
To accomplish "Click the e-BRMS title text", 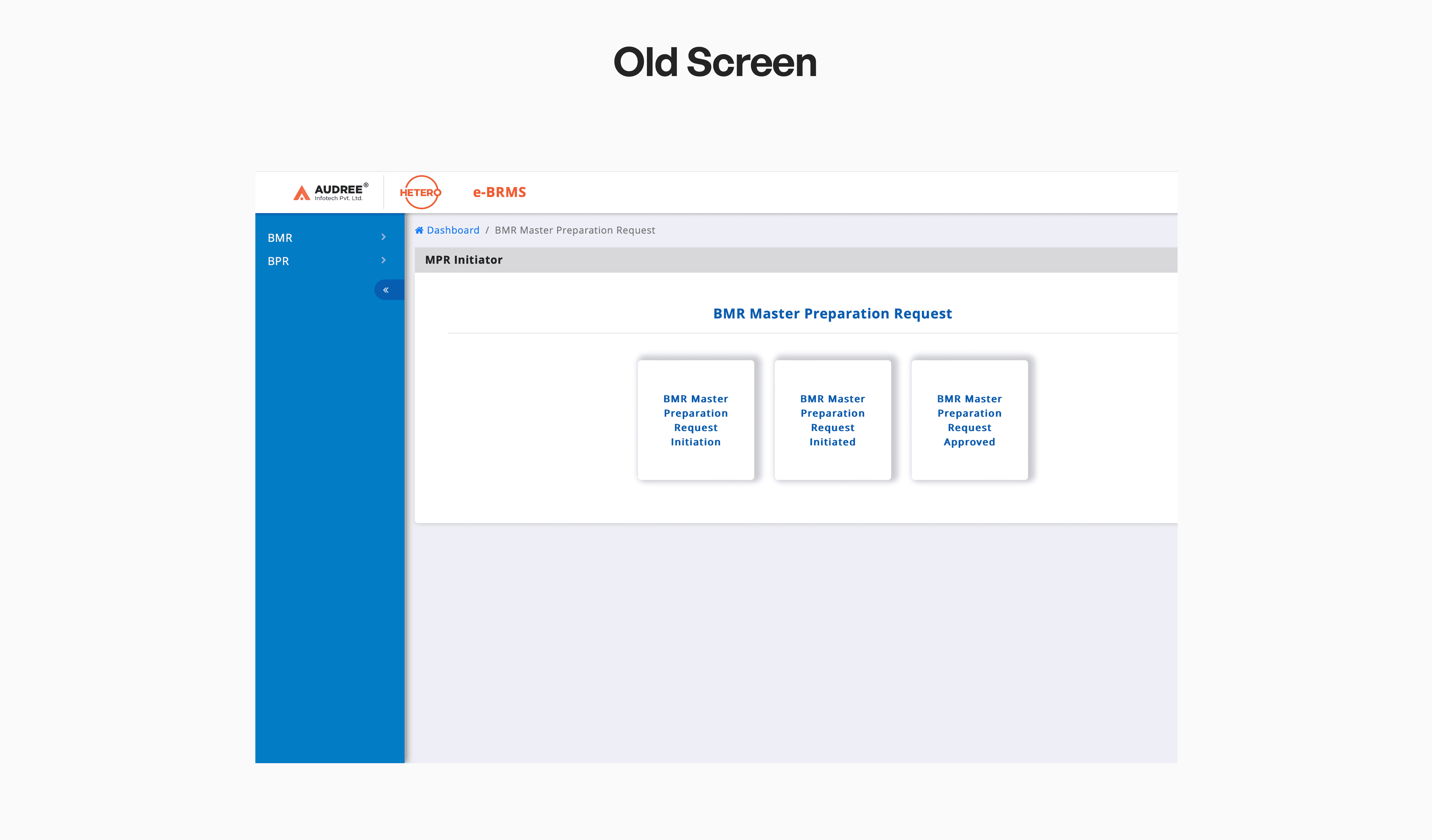I will coord(500,193).
